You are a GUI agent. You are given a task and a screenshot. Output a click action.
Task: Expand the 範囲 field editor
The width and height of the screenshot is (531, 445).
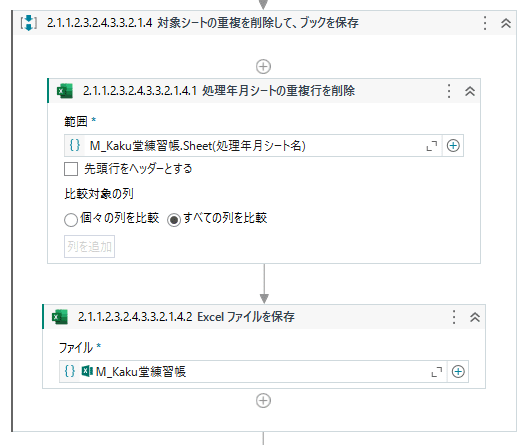click(x=431, y=146)
